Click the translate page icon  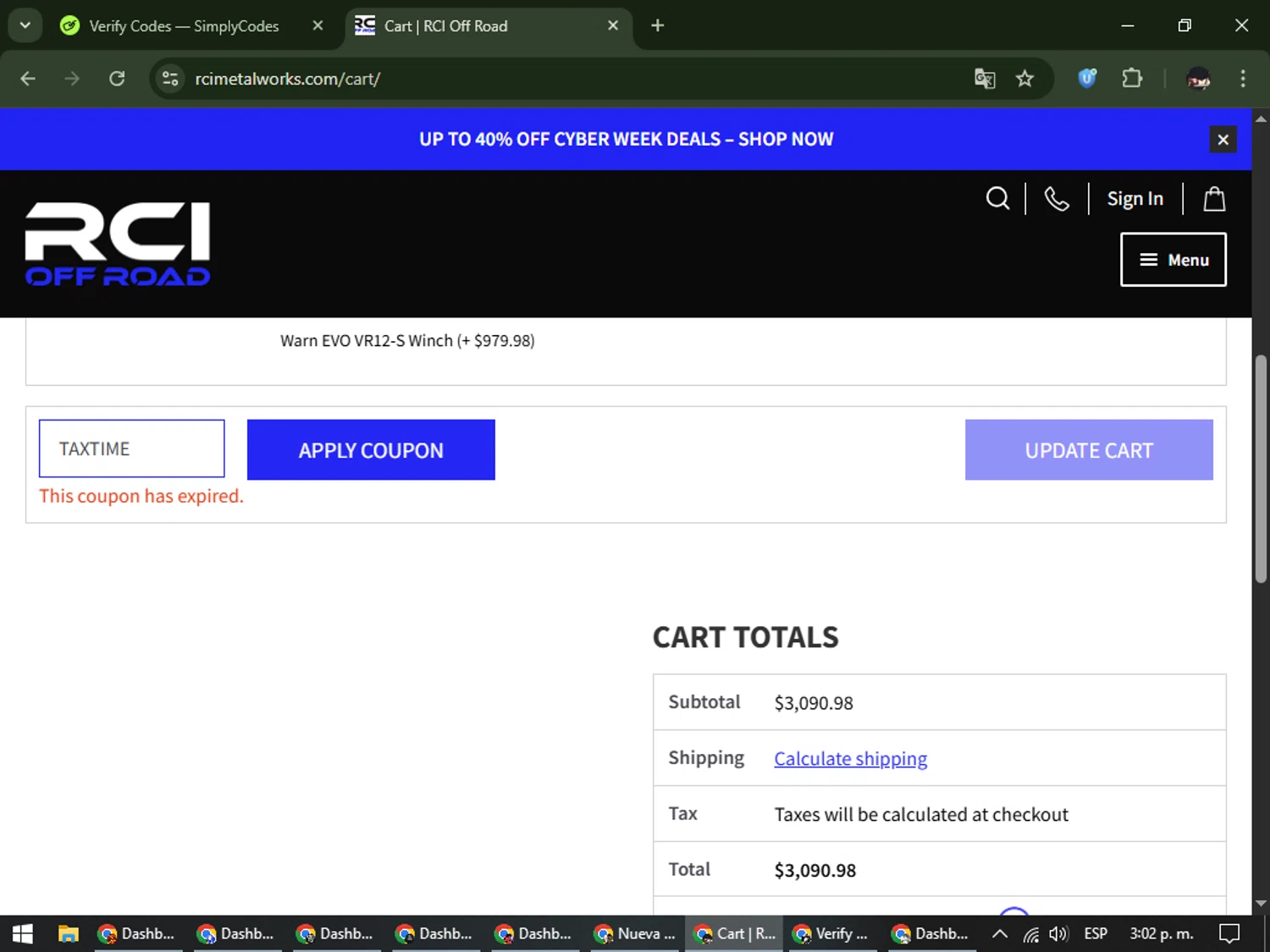coord(985,79)
